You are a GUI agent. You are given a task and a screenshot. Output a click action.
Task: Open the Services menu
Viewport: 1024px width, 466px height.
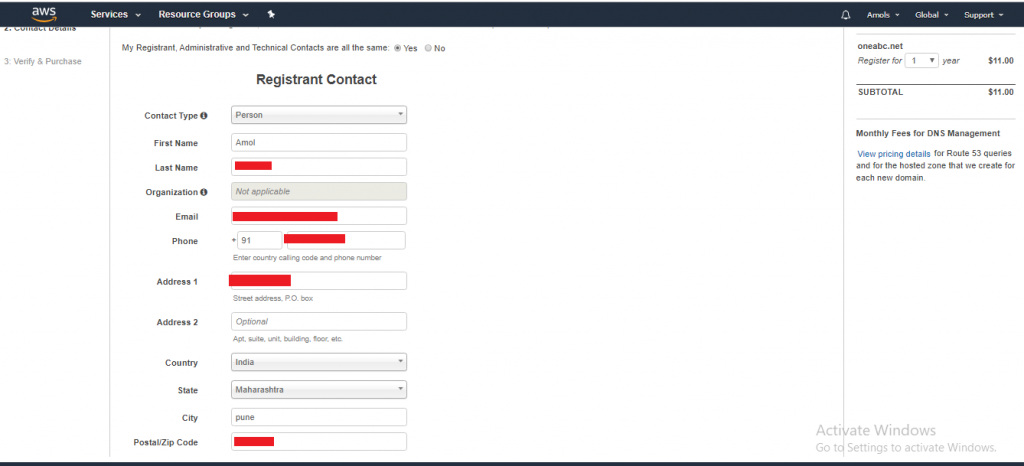(x=116, y=14)
